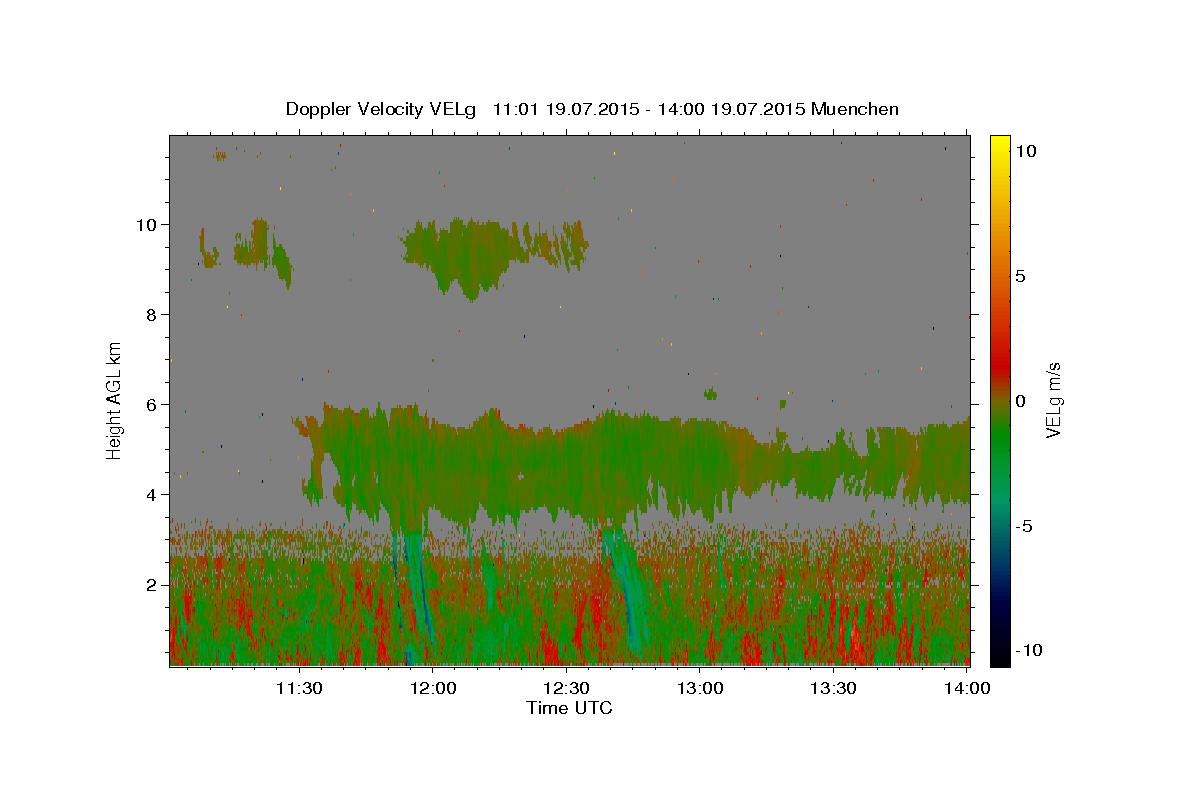Click the mid-level cloud layer around 12:30 at 5 km

pyautogui.click(x=566, y=465)
